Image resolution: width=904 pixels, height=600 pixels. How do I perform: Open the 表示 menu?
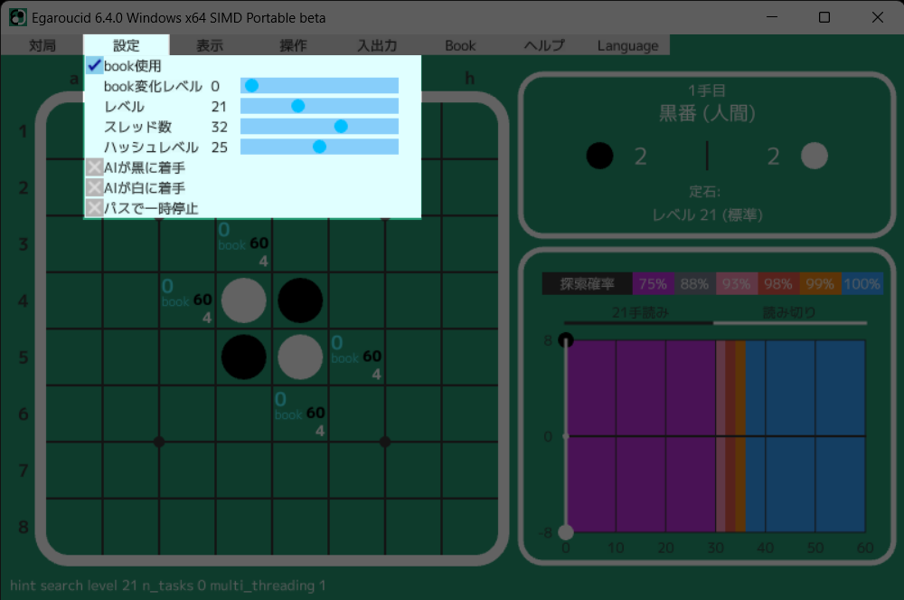[210, 46]
